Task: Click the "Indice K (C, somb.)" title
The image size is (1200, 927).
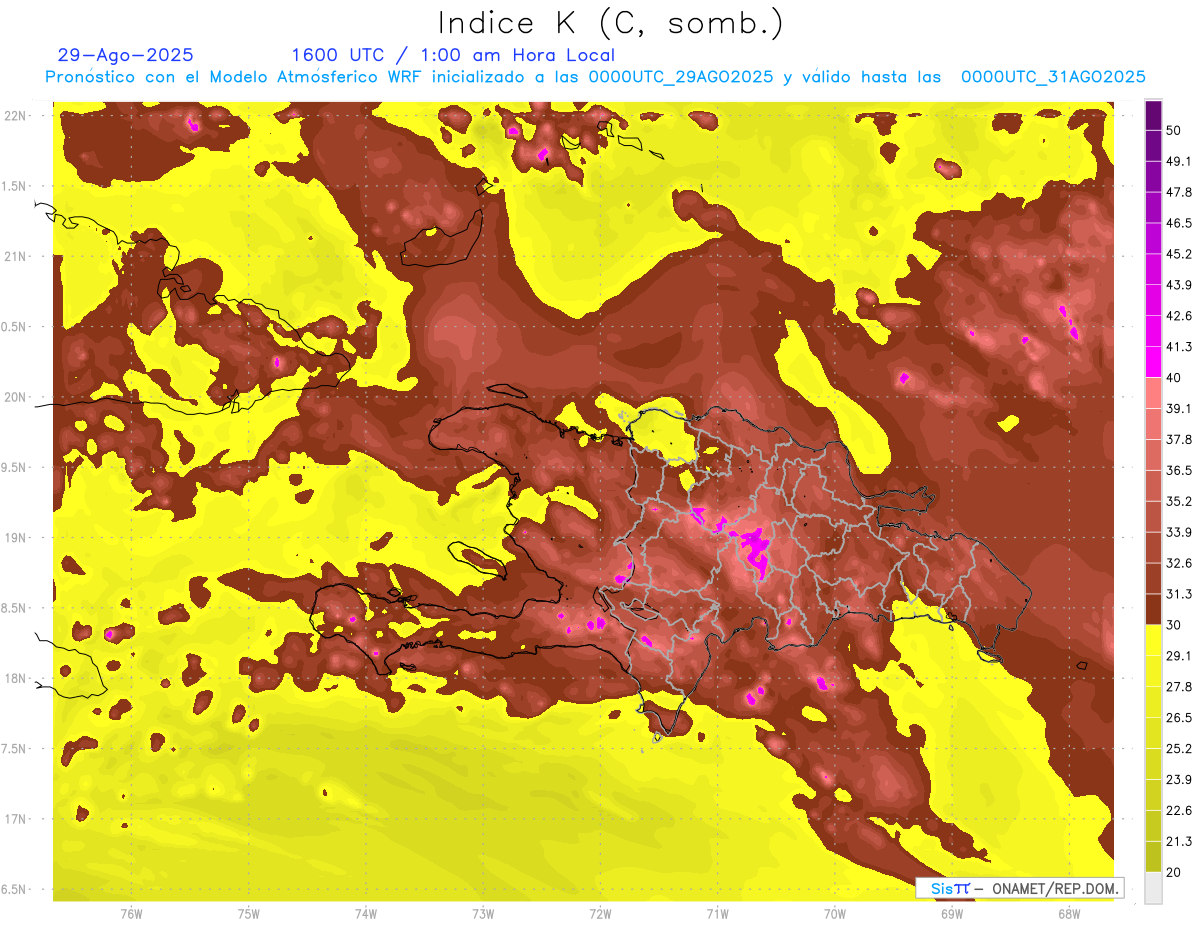Action: [610, 23]
